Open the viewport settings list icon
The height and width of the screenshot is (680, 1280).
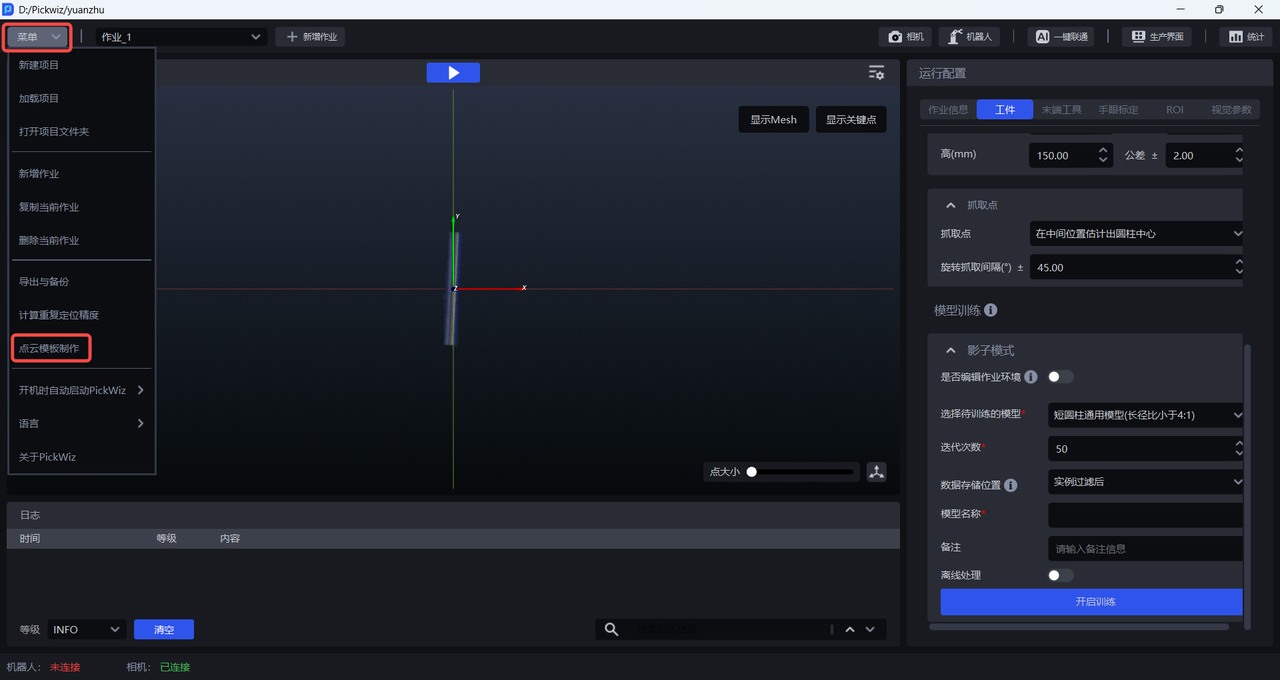(876, 73)
